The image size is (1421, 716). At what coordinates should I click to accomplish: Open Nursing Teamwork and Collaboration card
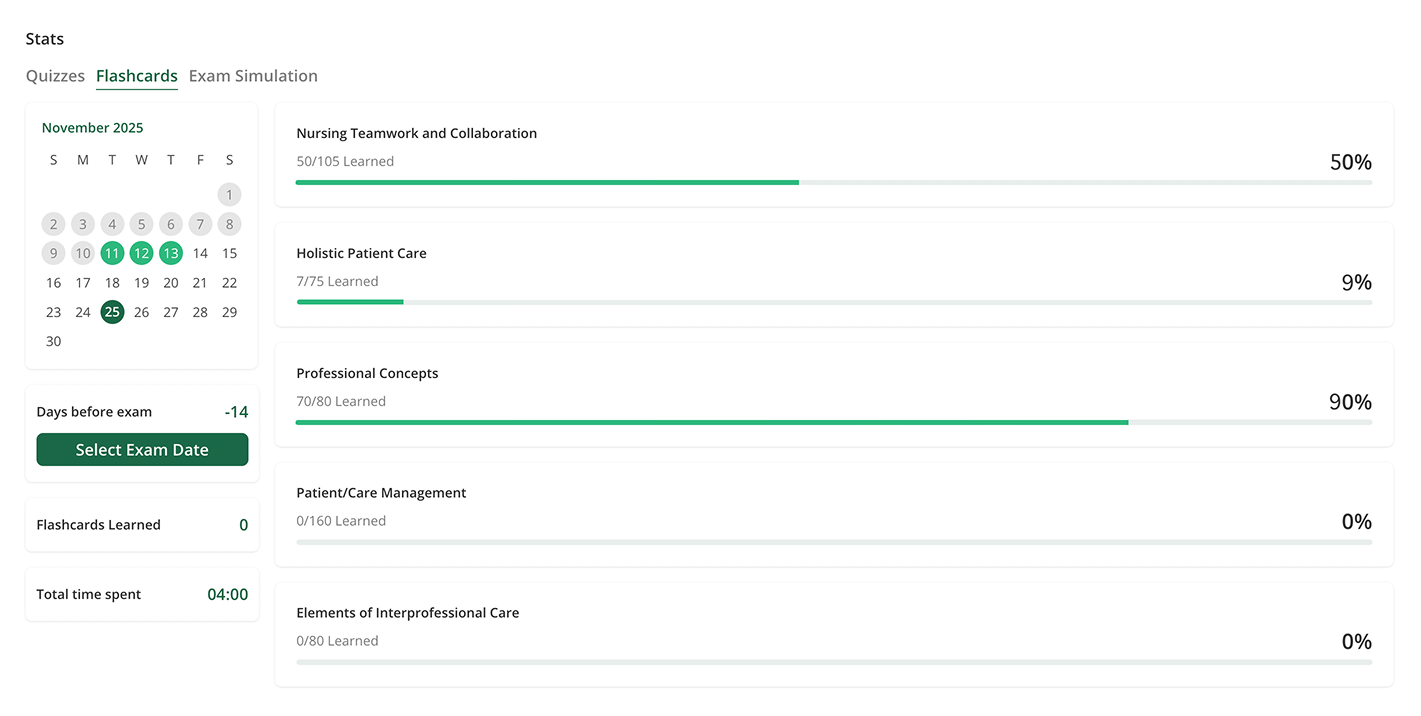833,154
